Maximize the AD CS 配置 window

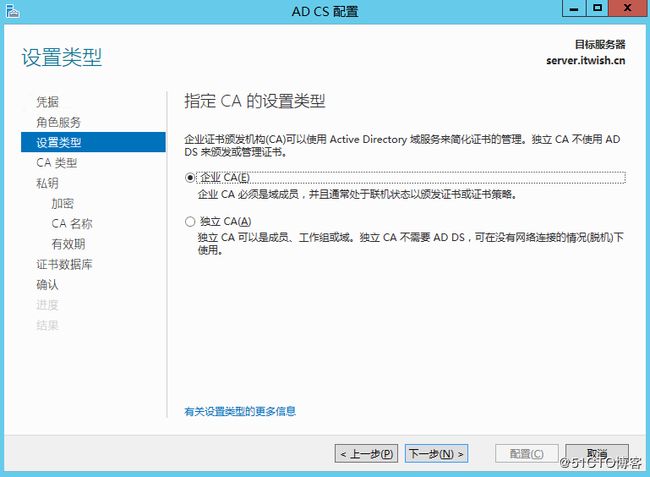[597, 8]
